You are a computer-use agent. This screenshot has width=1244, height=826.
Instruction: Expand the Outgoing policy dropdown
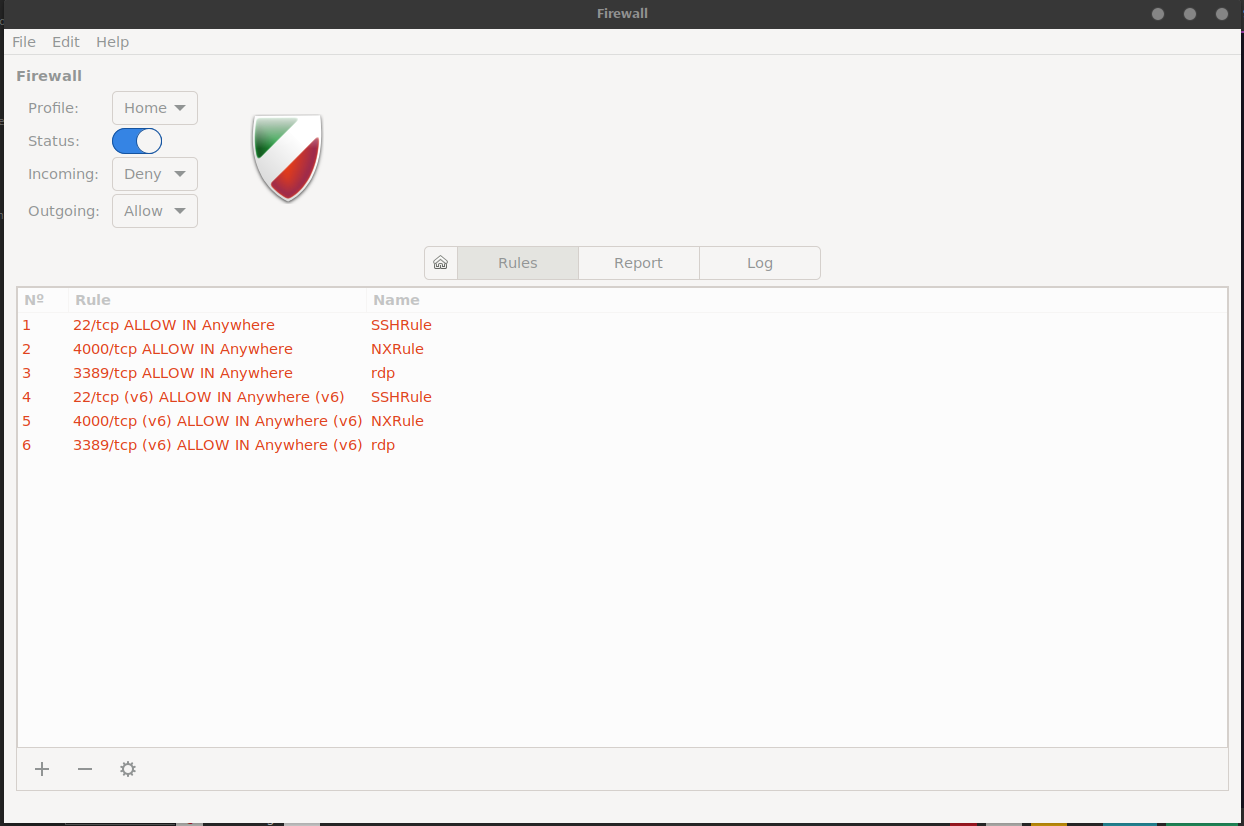point(155,211)
